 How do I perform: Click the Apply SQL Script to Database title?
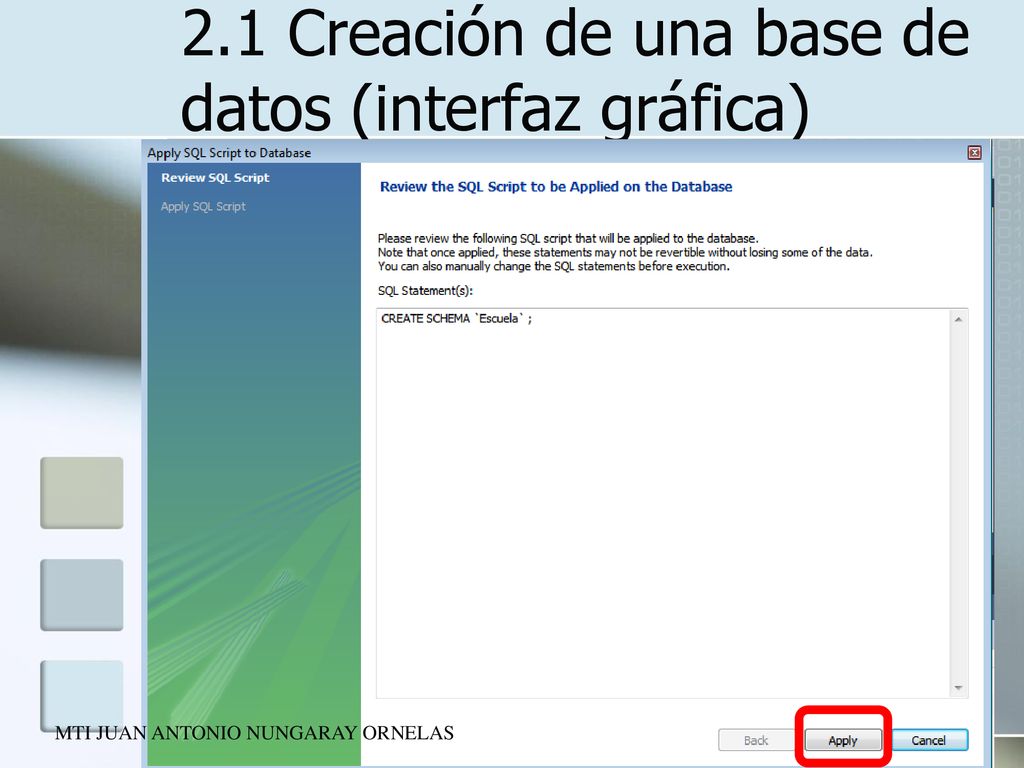229,153
